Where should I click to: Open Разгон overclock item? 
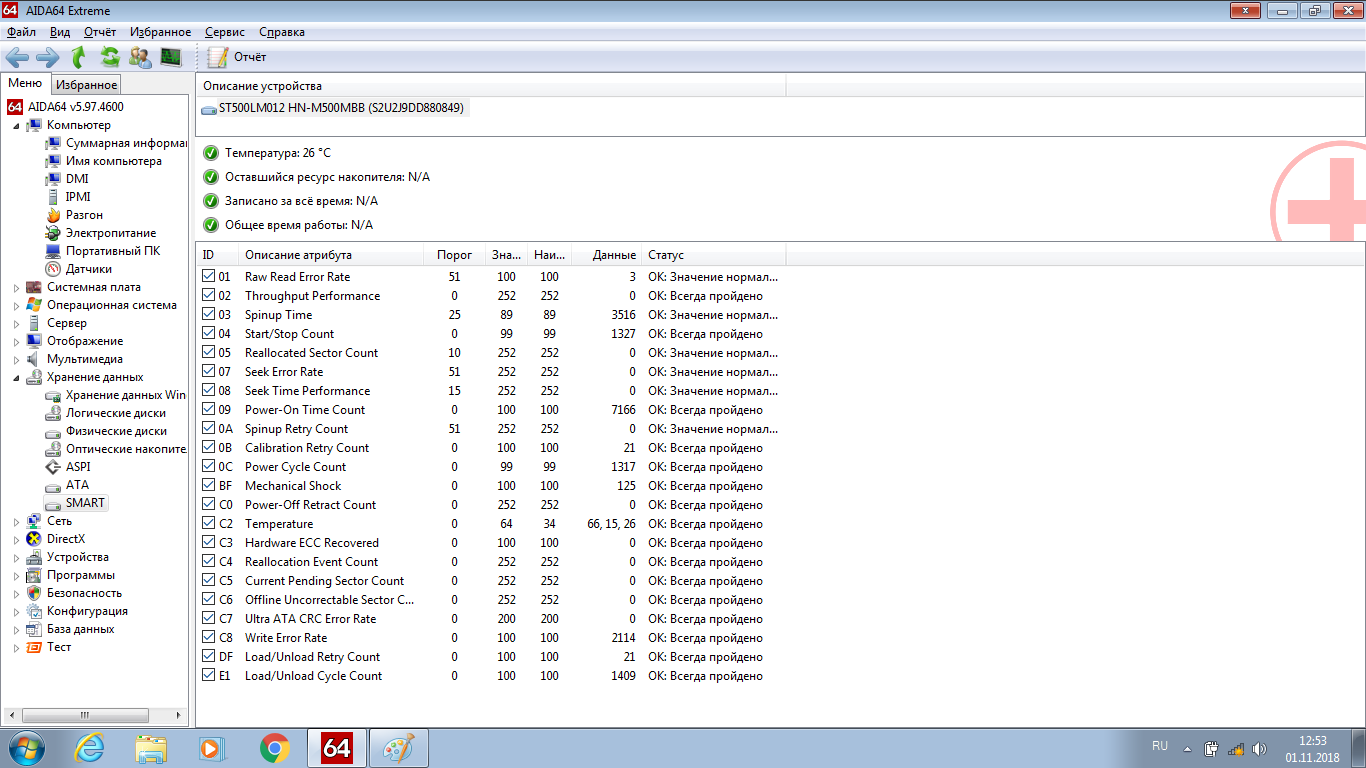(x=84, y=215)
